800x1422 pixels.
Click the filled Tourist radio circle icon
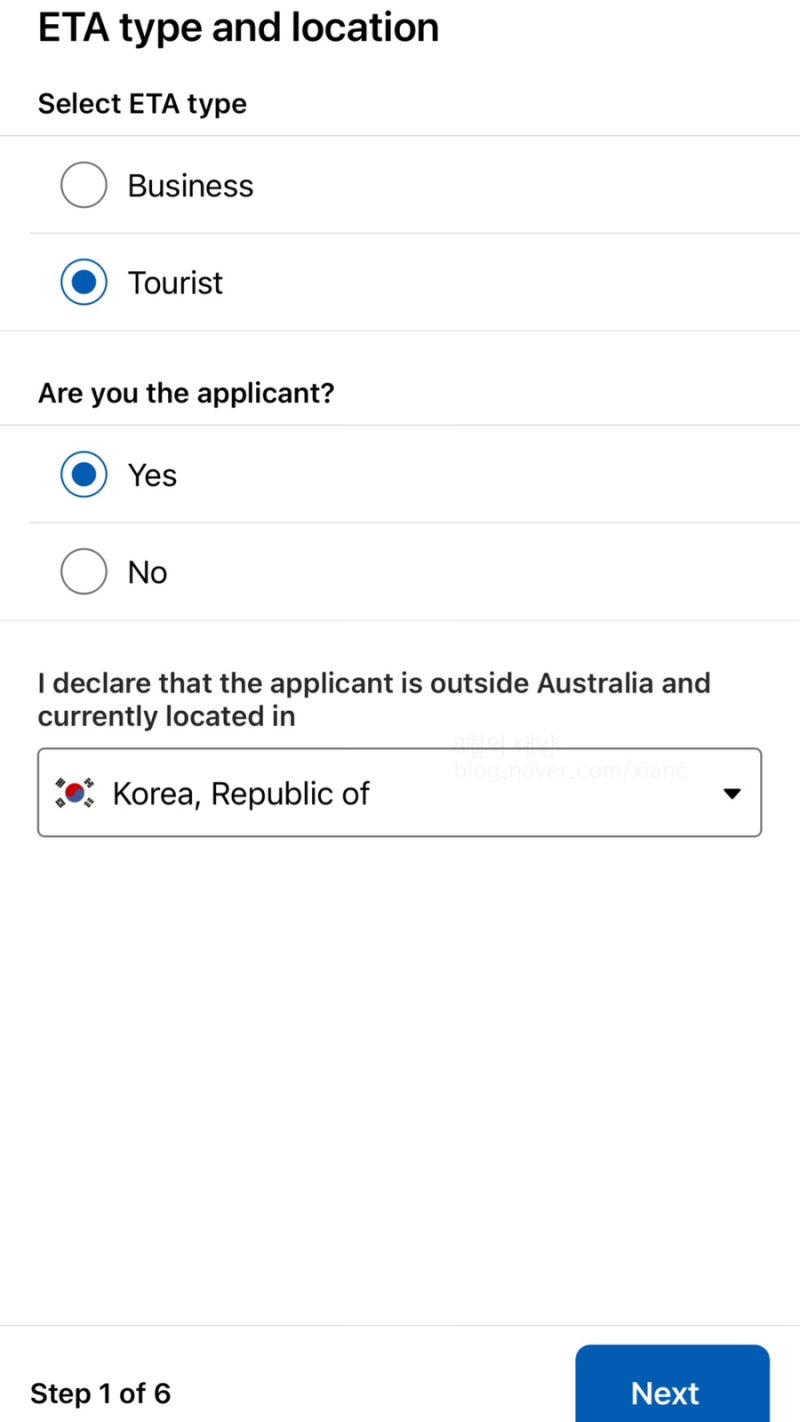point(84,282)
